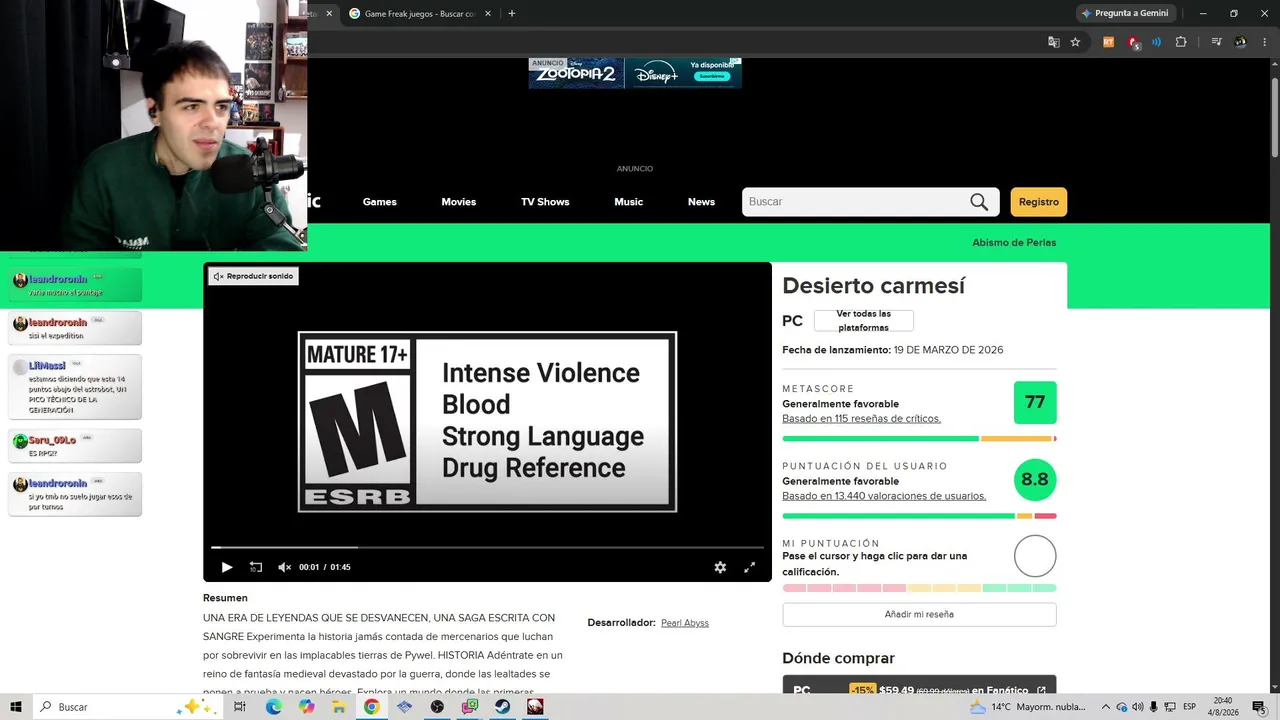The width and height of the screenshot is (1280, 720).
Task: Open Task View on the taskbar
Action: 240,707
